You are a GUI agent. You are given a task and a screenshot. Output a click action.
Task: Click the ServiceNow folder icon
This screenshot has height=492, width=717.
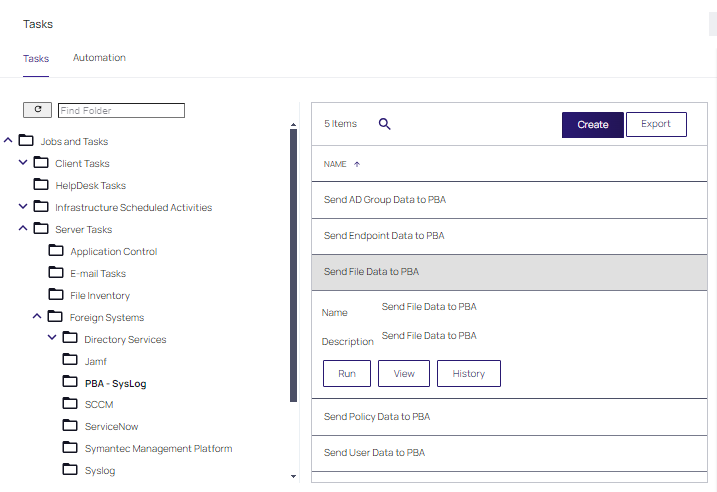pos(70,426)
